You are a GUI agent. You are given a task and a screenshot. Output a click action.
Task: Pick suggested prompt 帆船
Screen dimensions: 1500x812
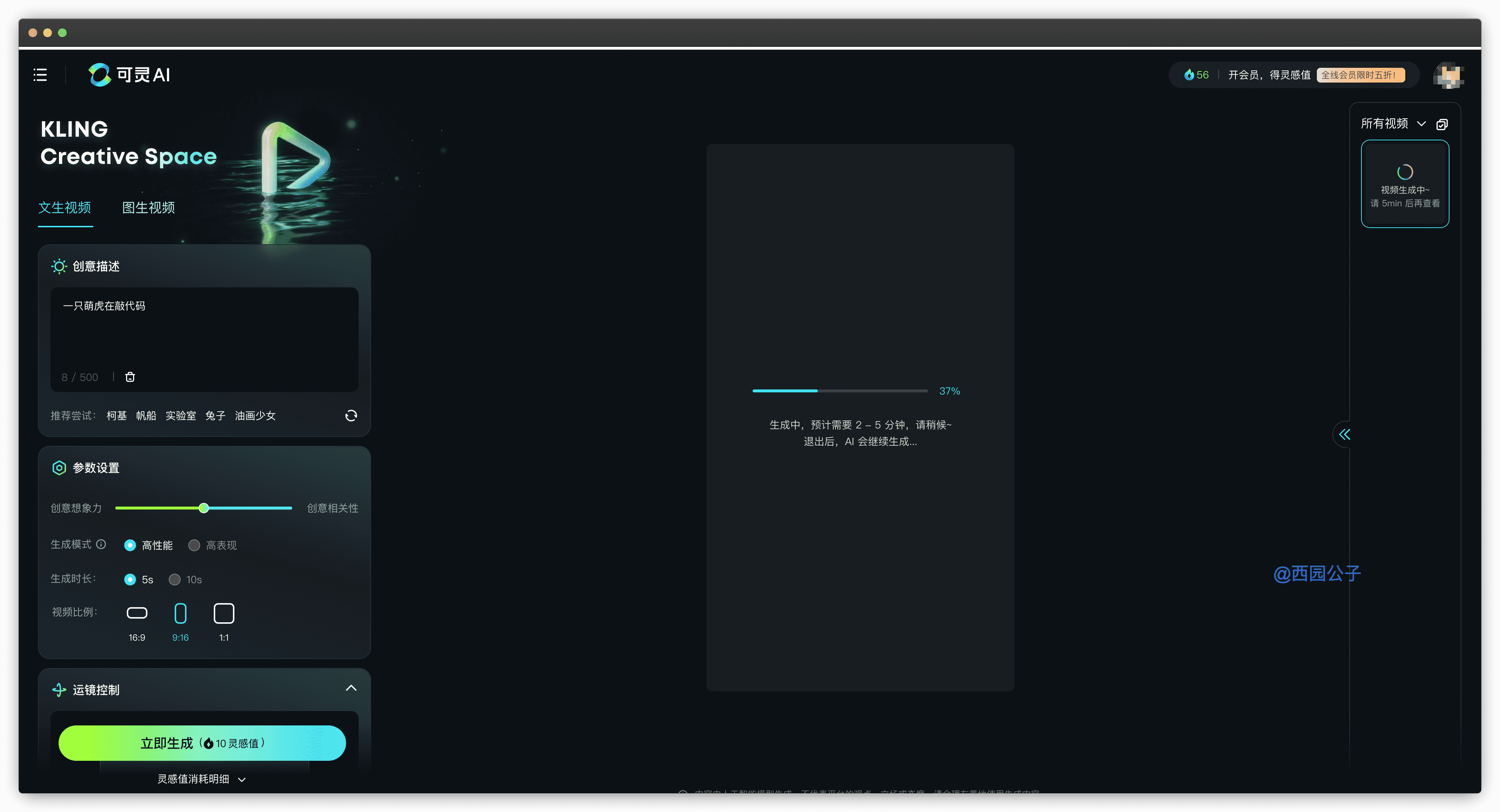(x=146, y=415)
